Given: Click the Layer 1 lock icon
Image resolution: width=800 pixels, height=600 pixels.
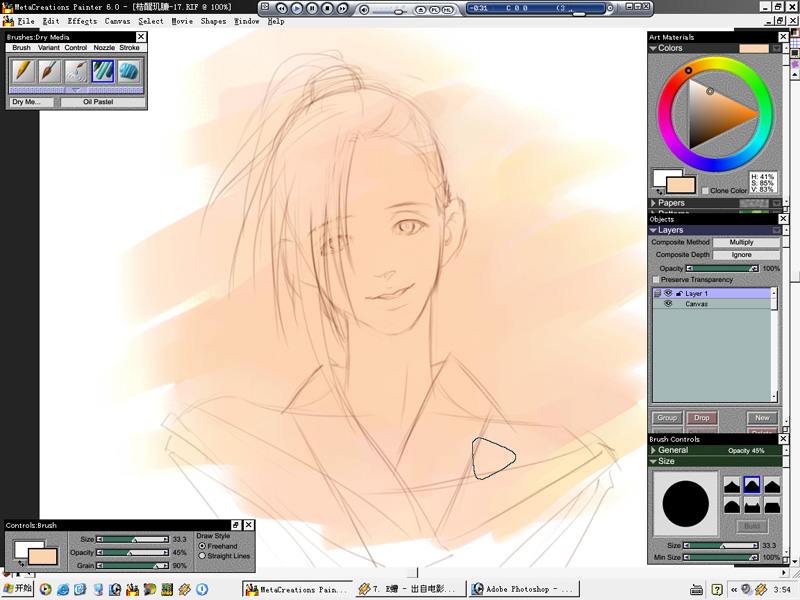Looking at the screenshot, I should (x=679, y=293).
